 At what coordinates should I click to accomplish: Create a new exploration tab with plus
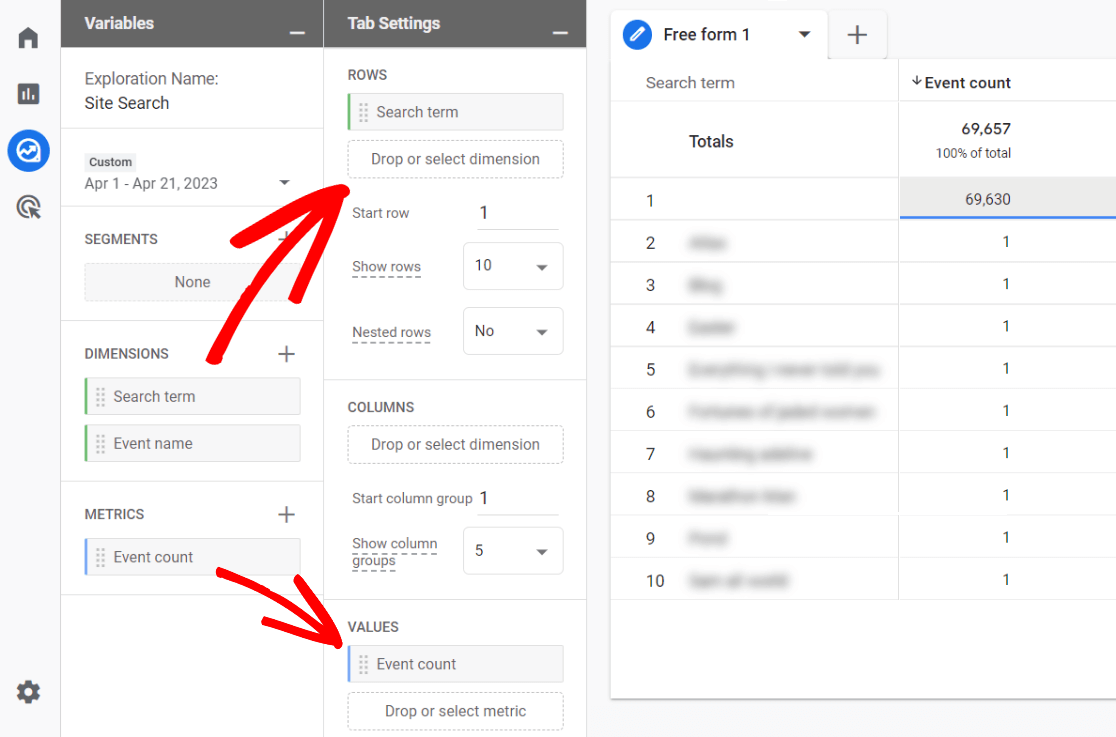coord(857,34)
